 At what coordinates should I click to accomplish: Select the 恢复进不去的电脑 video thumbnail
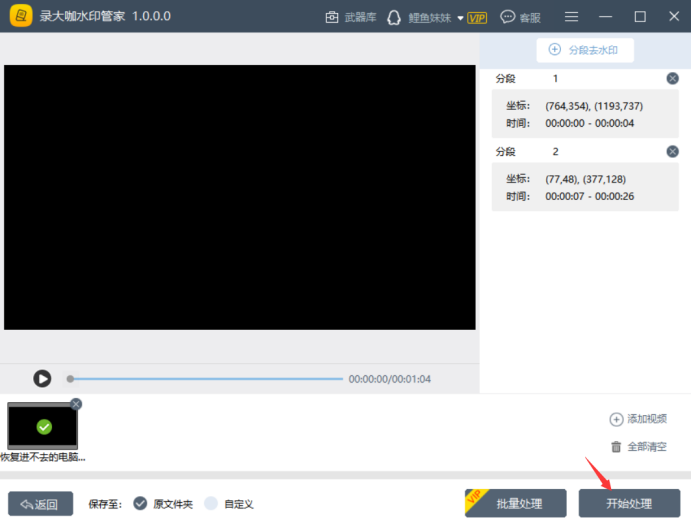[42, 426]
